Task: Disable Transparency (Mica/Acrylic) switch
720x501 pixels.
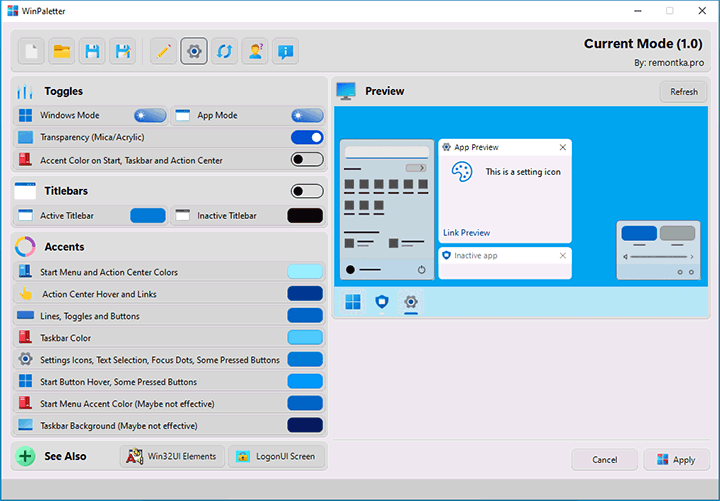Action: (307, 137)
